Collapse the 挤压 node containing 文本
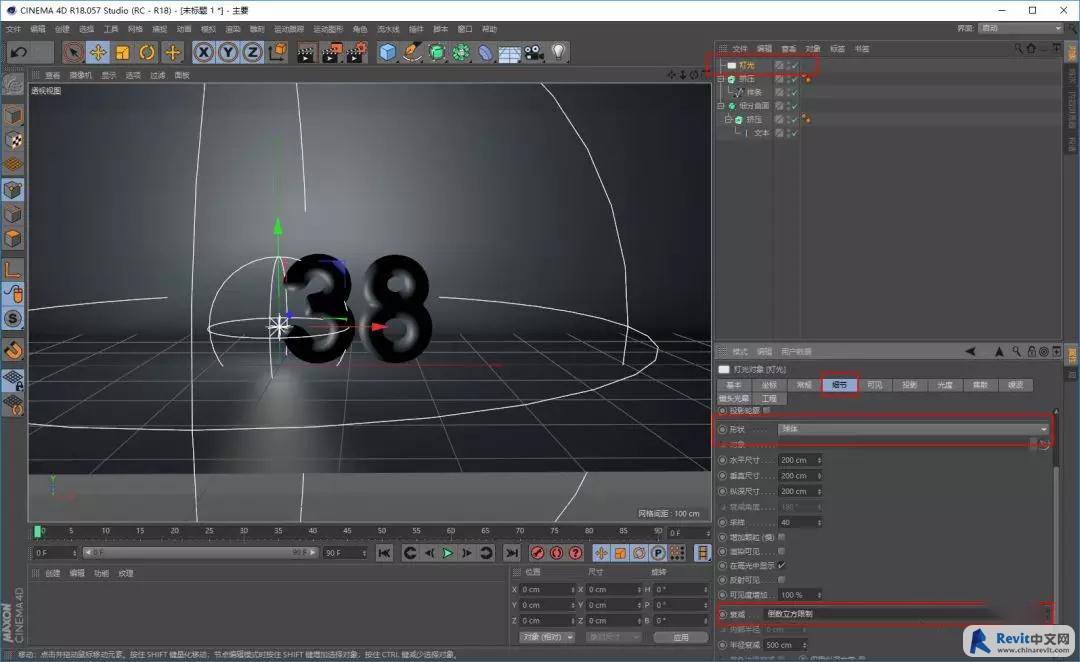 click(x=728, y=119)
